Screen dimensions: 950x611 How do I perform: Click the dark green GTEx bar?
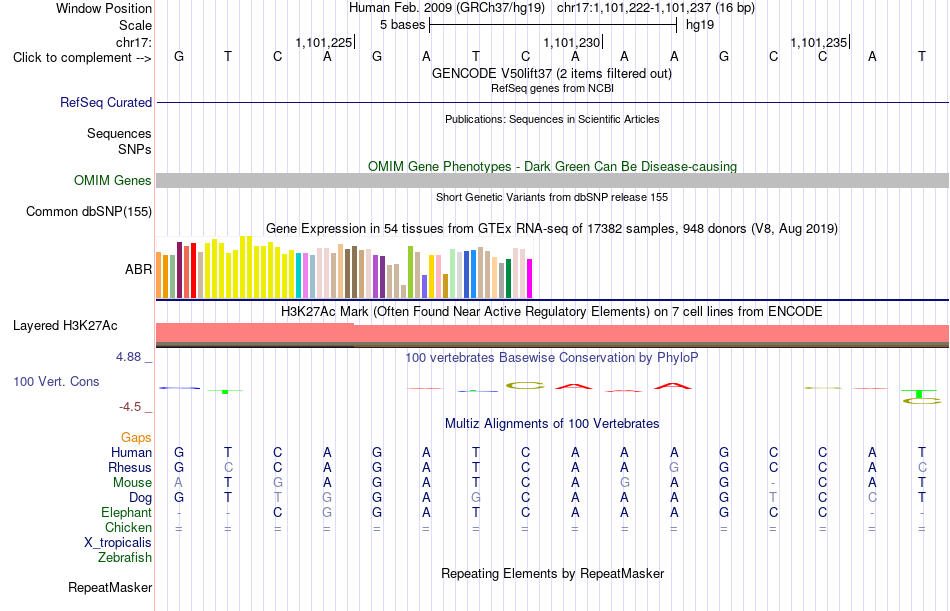pyautogui.click(x=508, y=278)
